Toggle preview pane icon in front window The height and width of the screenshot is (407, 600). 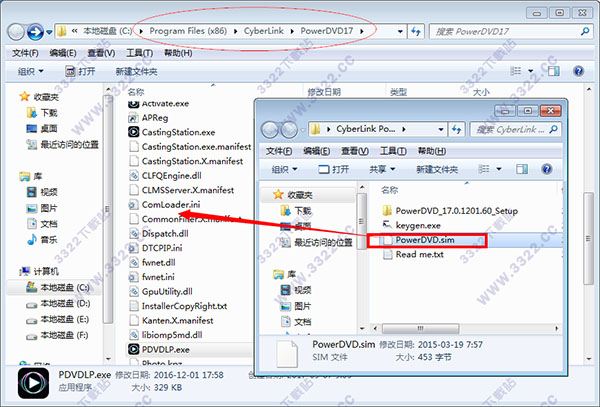point(522,169)
